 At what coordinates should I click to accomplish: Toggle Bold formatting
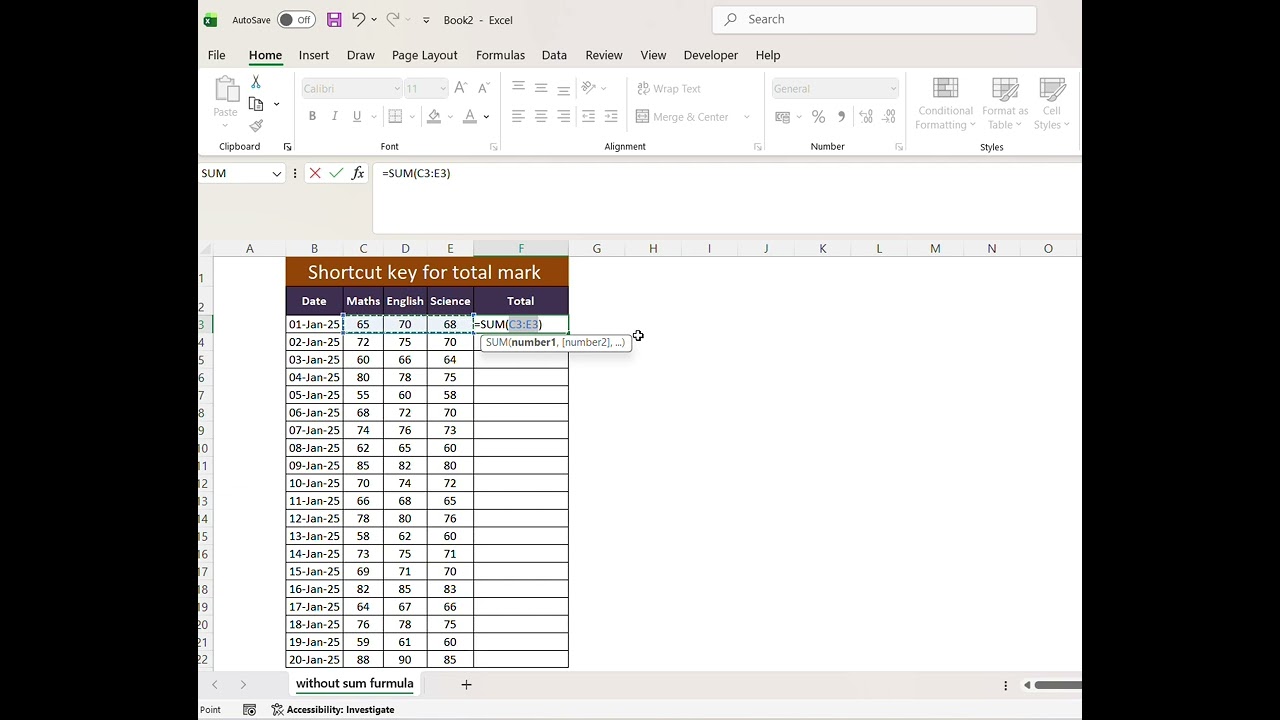point(312,116)
